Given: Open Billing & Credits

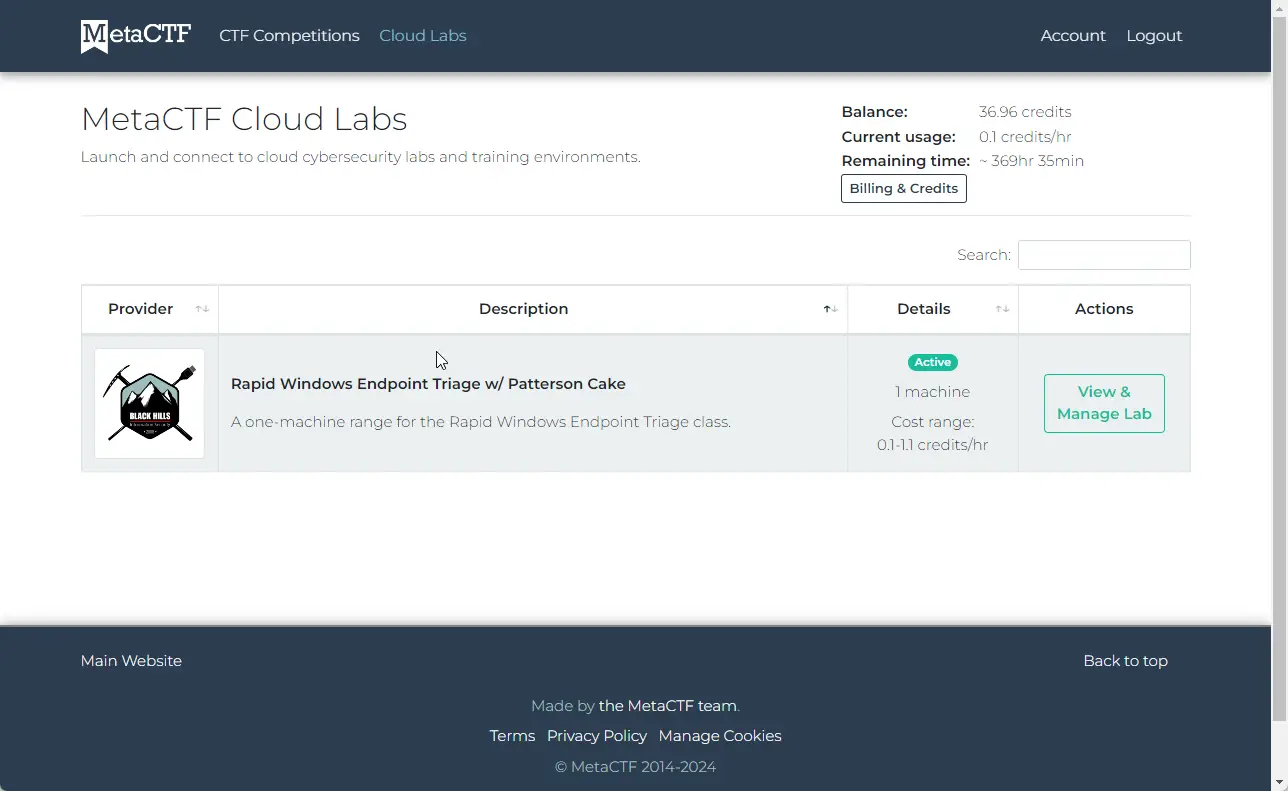Looking at the screenshot, I should pos(904,188).
